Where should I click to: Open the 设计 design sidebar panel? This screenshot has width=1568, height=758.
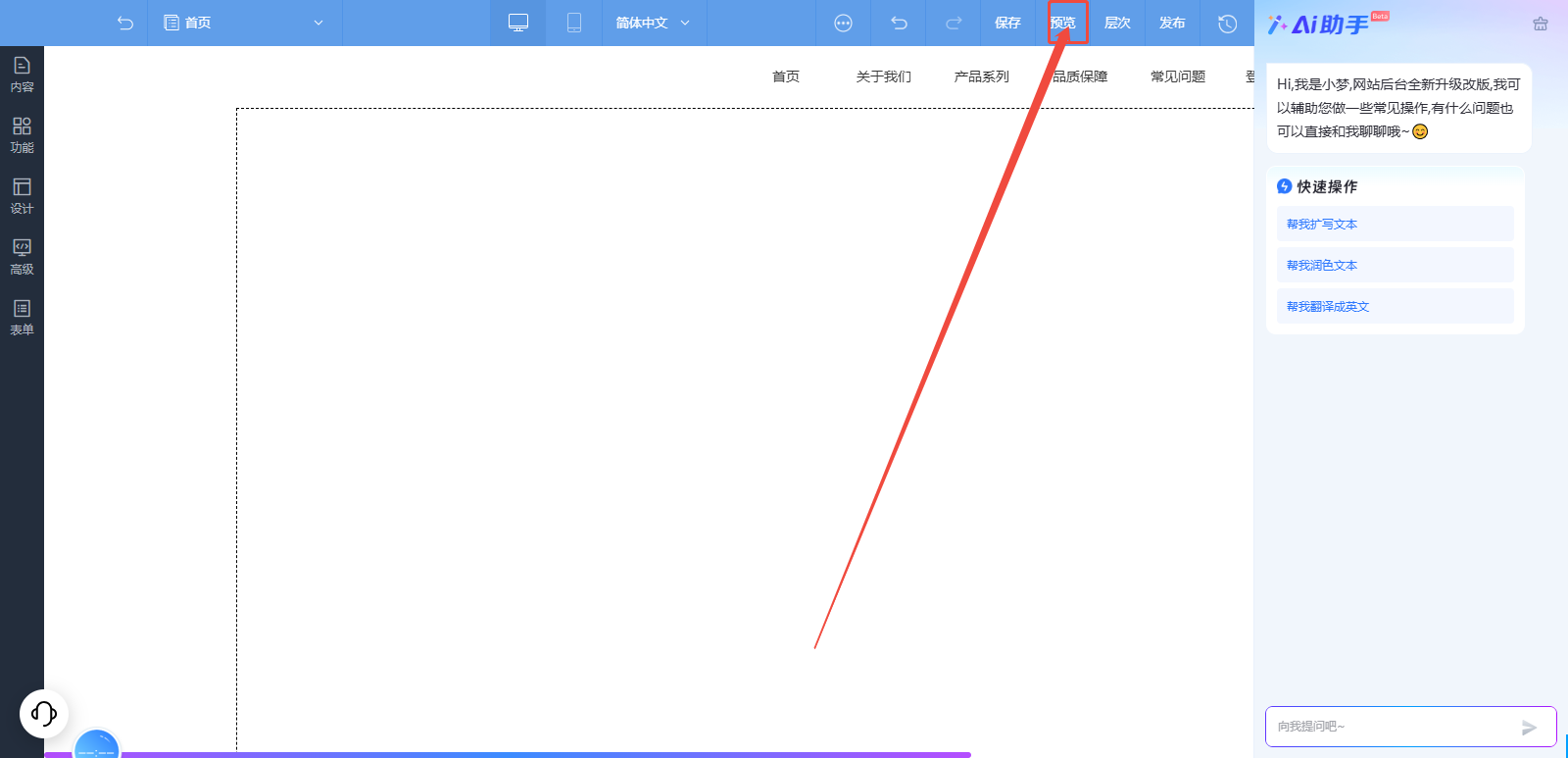22,196
